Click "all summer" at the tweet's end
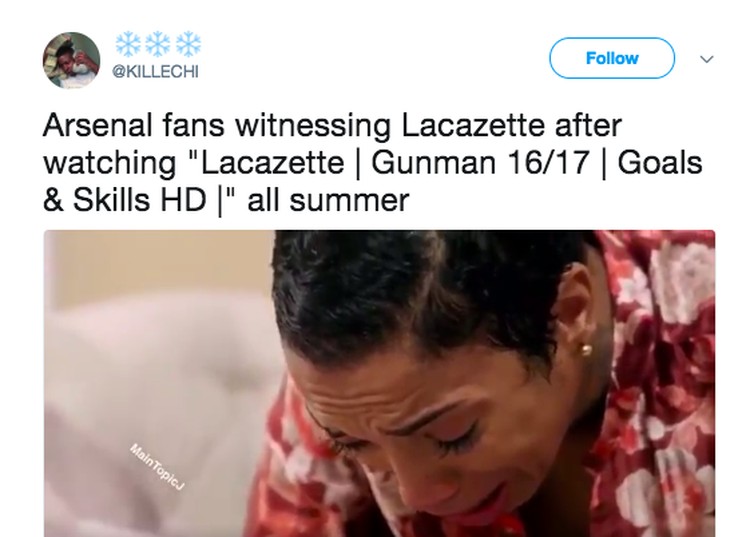Screen dimensions: 750x537 pyautogui.click(x=328, y=201)
